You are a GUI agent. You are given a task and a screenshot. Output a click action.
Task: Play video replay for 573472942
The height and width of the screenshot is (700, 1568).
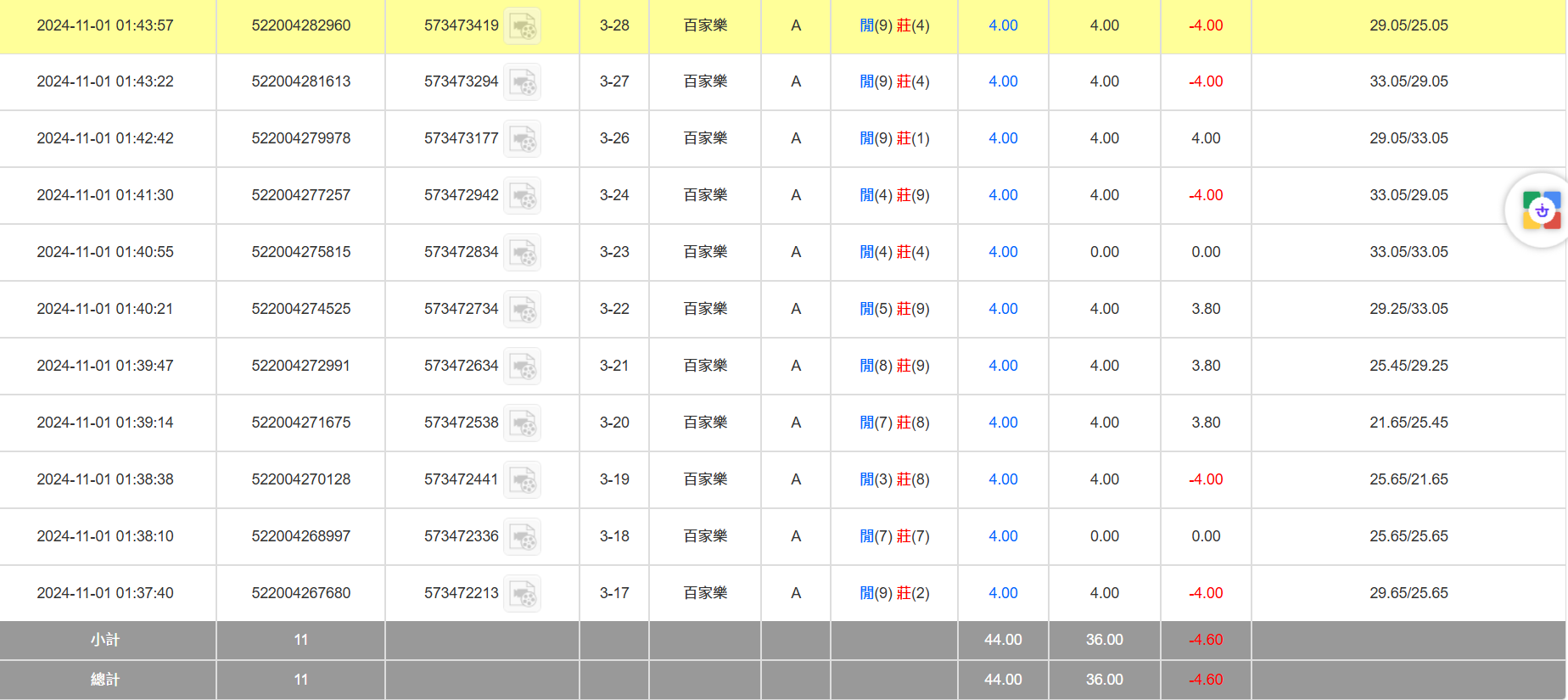click(522, 196)
